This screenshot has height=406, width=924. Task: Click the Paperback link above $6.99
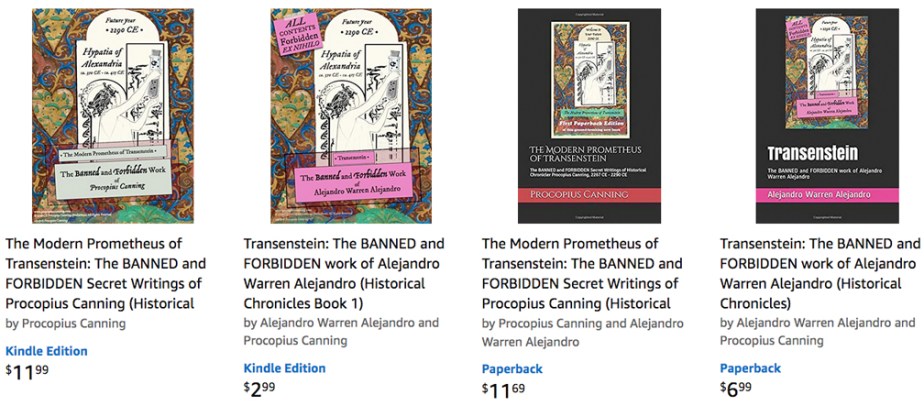point(750,368)
